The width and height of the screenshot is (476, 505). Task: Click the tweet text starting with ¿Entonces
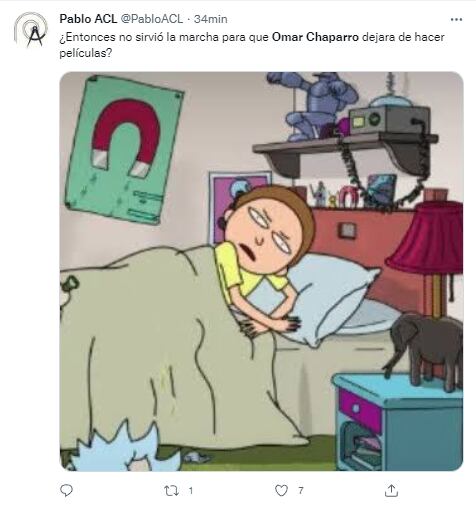pos(252,45)
